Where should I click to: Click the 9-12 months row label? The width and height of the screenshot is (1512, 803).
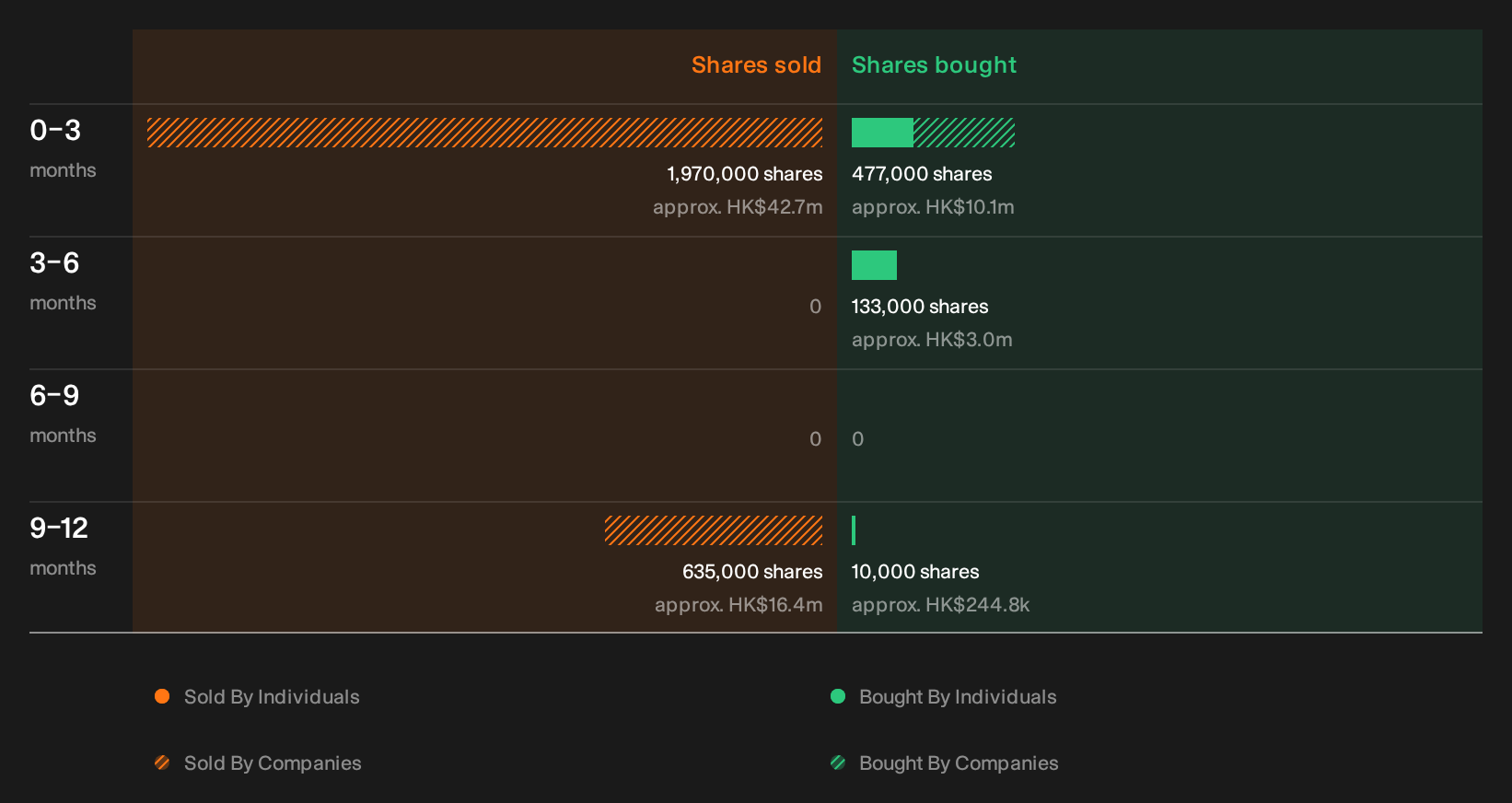[63, 546]
